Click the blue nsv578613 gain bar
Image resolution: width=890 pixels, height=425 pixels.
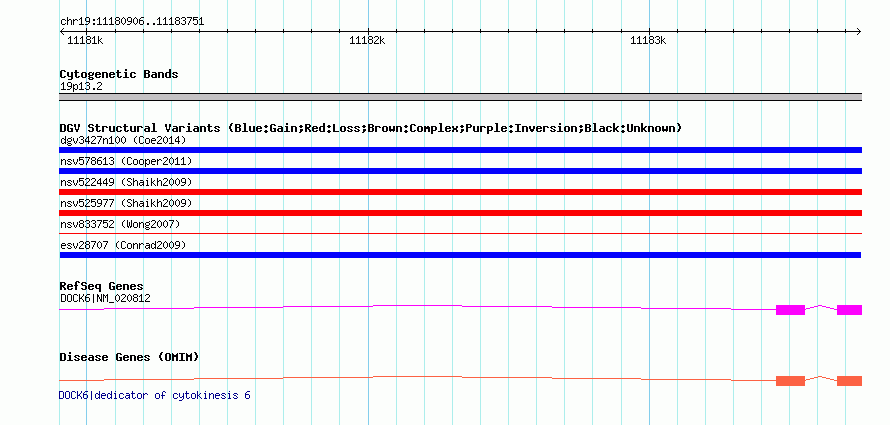(x=461, y=171)
